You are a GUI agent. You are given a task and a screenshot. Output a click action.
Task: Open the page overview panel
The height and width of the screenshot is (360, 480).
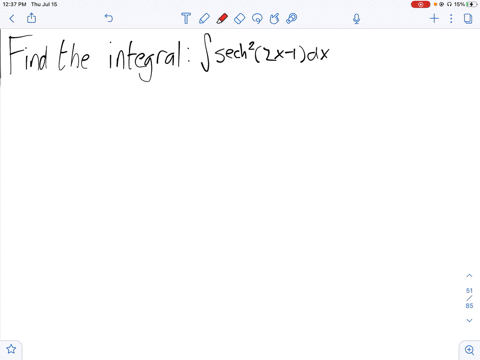[x=468, y=19]
